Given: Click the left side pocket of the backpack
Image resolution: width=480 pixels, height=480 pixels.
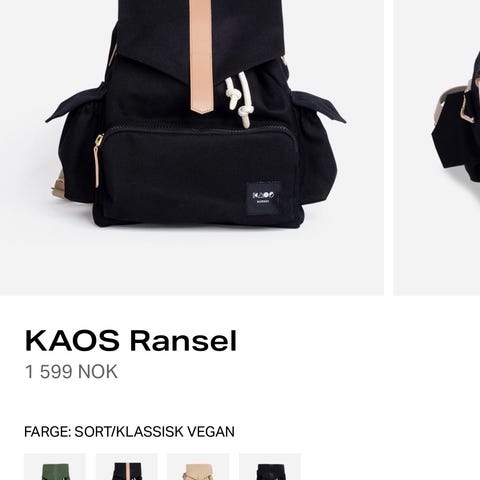Looking at the screenshot, I should (x=76, y=143).
